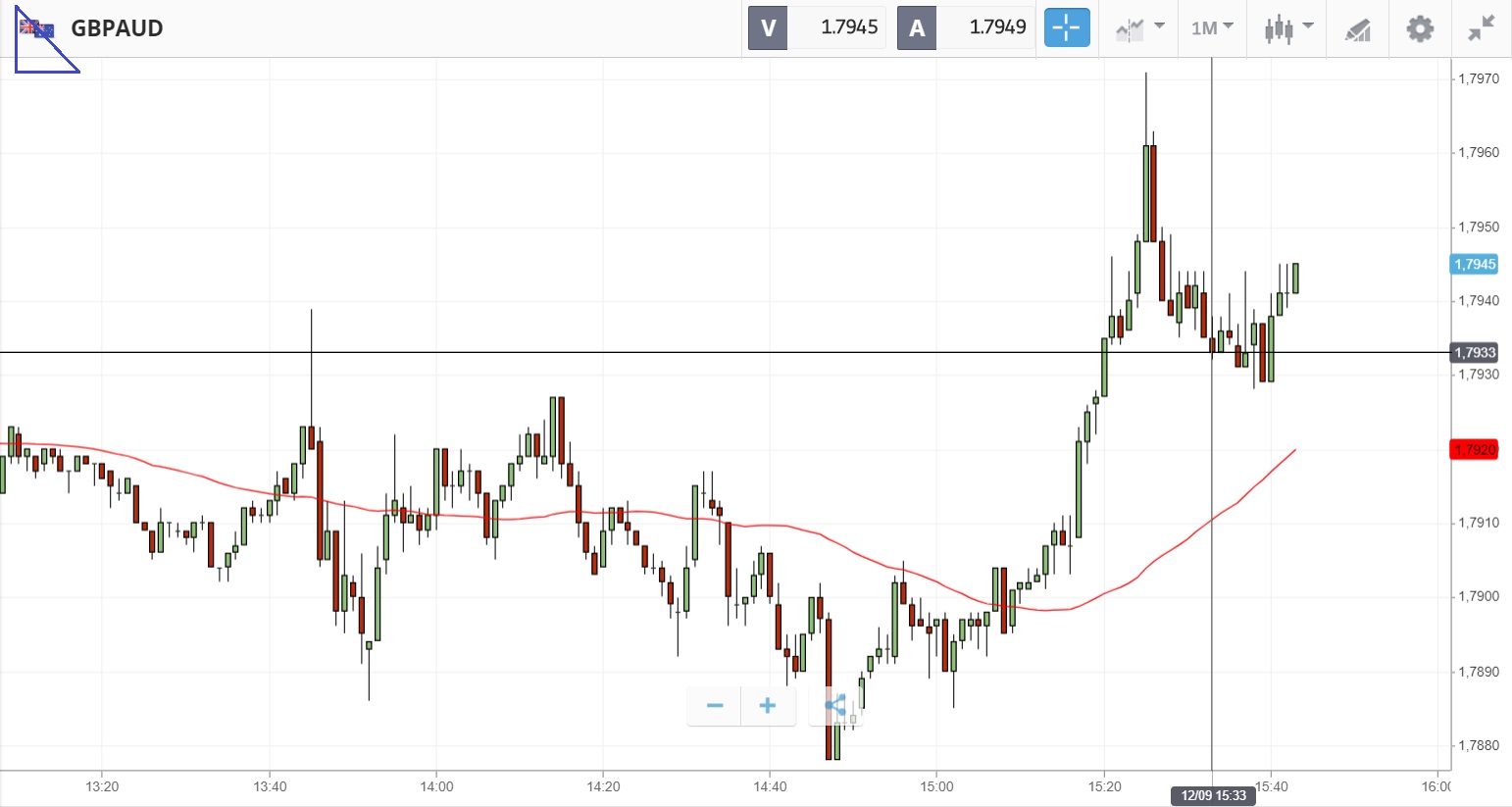Share the chart via share icon
This screenshot has height=807, width=1512.
pos(835,706)
